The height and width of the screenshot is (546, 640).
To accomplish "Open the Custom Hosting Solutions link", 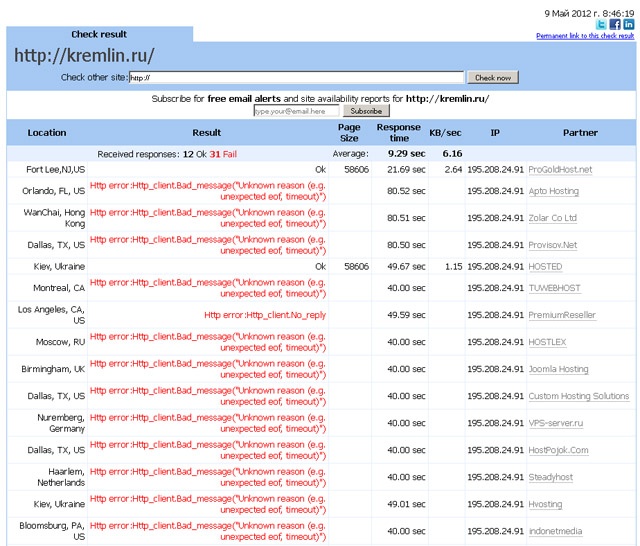I will [578, 396].
